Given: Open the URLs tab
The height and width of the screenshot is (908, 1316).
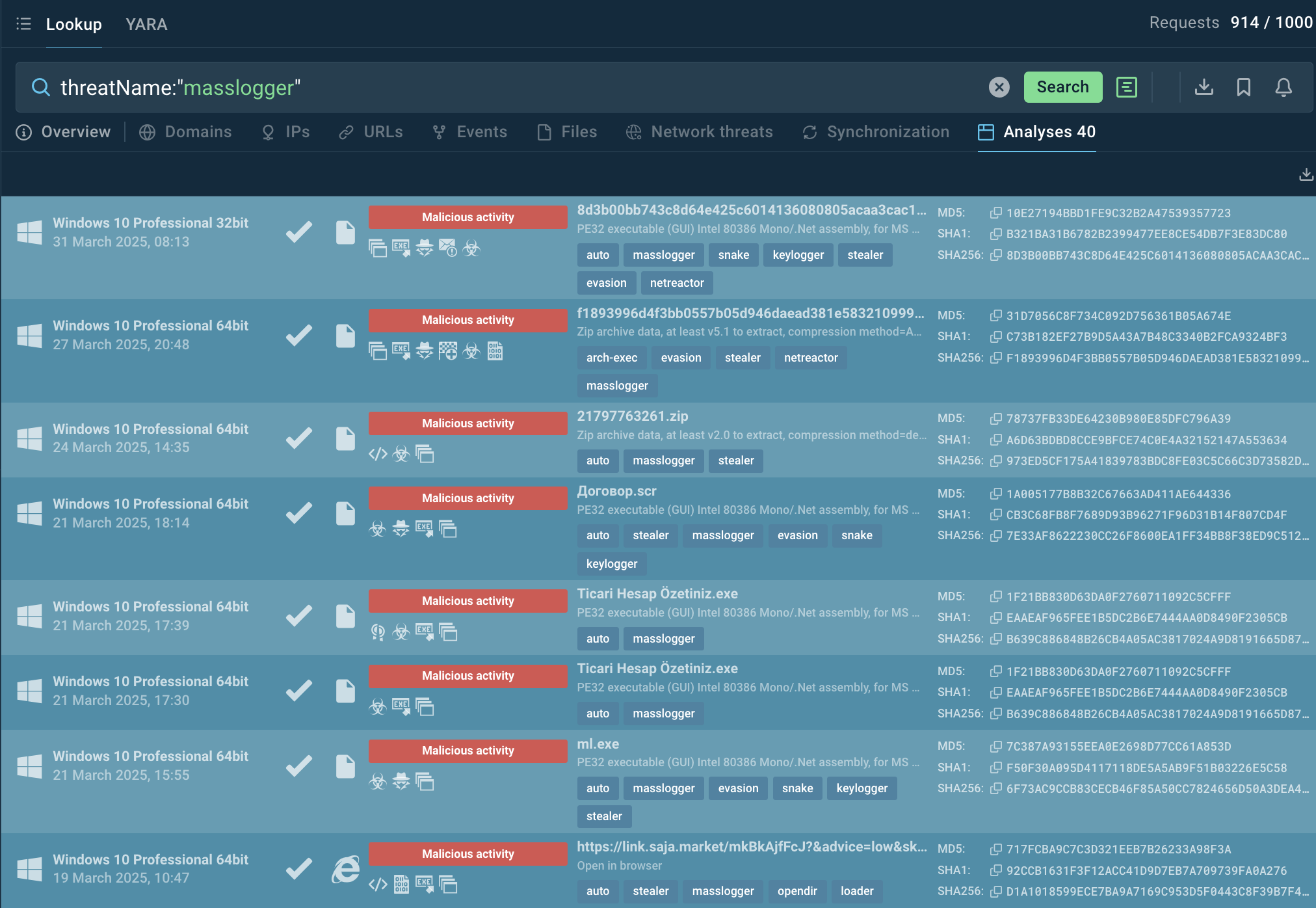Looking at the screenshot, I should pyautogui.click(x=371, y=132).
